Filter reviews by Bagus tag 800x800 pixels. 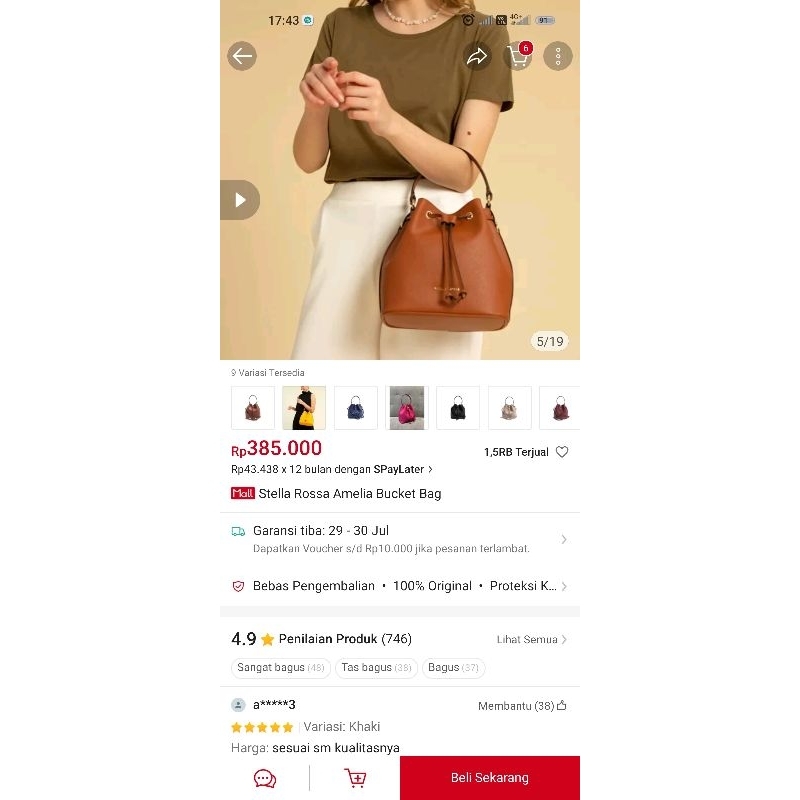pyautogui.click(x=454, y=668)
